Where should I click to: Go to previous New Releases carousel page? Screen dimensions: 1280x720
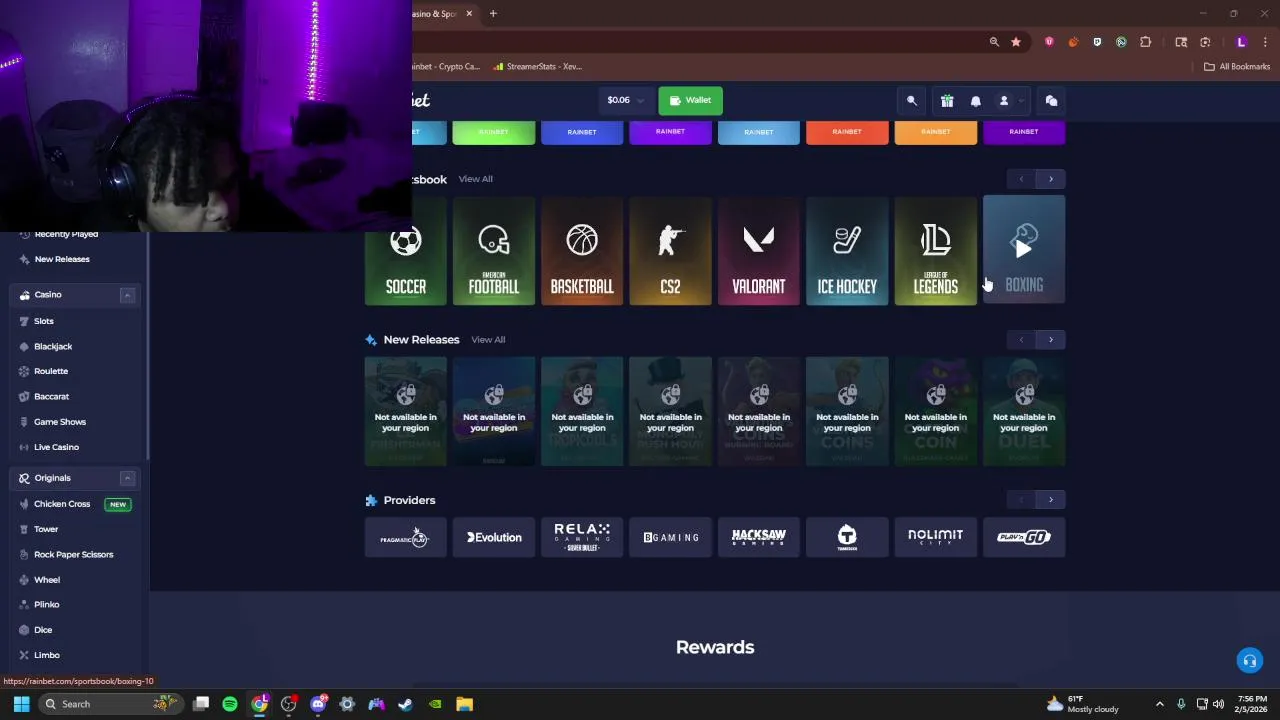tap(1021, 340)
